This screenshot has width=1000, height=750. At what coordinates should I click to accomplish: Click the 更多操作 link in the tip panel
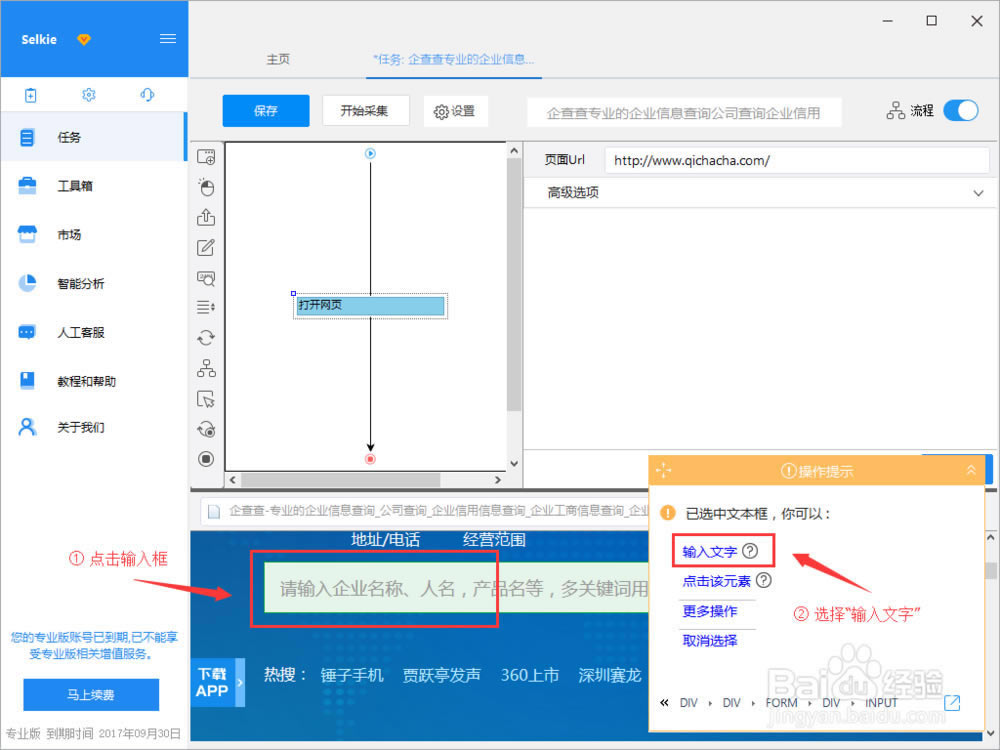tap(710, 611)
